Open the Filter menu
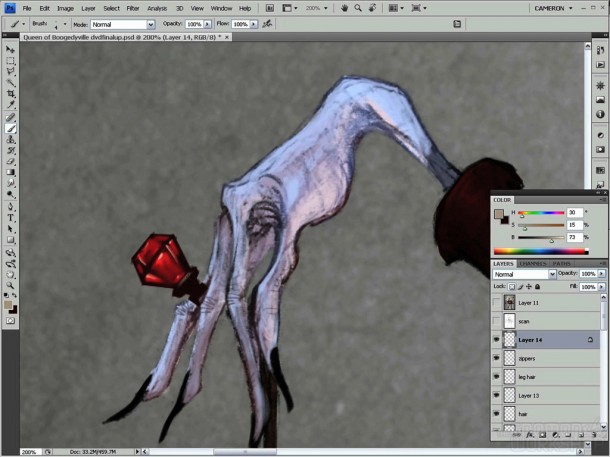Viewport: 610px width, 457px height. tap(133, 8)
